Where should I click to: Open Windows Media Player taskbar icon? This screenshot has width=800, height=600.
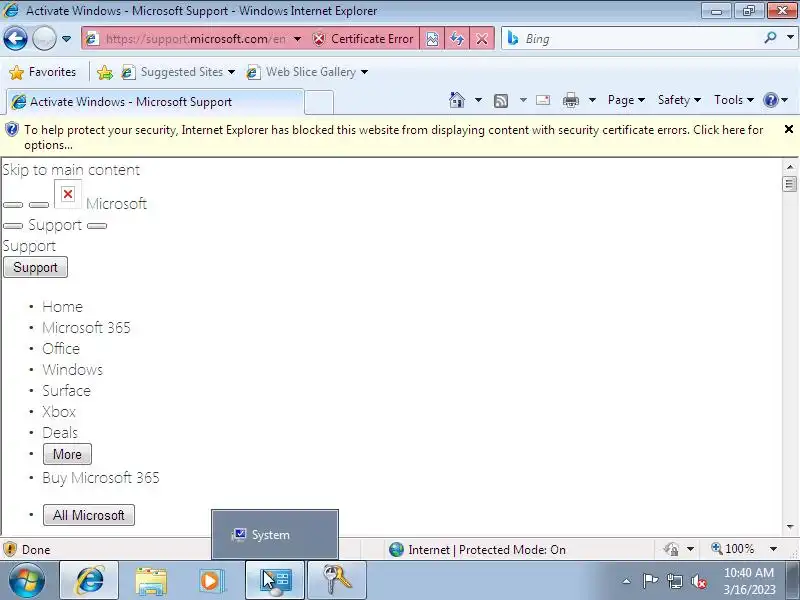[212, 580]
